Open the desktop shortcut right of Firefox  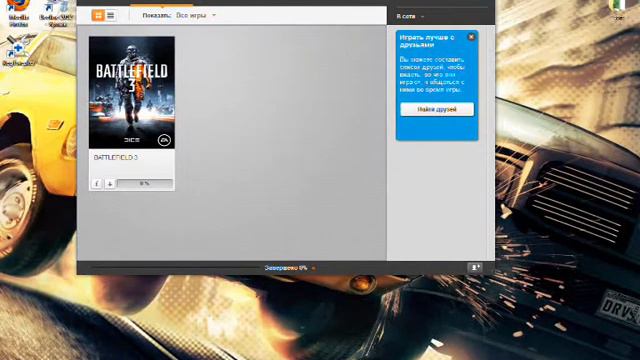click(x=57, y=13)
